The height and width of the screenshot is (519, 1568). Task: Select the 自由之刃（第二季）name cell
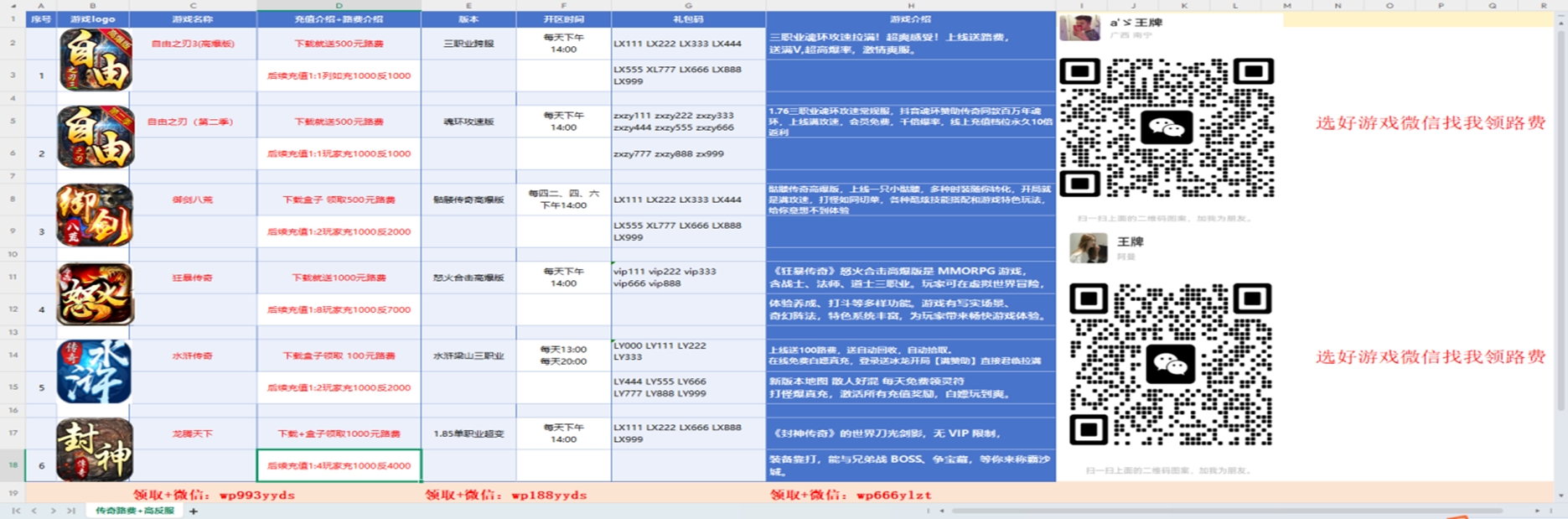pos(193,122)
